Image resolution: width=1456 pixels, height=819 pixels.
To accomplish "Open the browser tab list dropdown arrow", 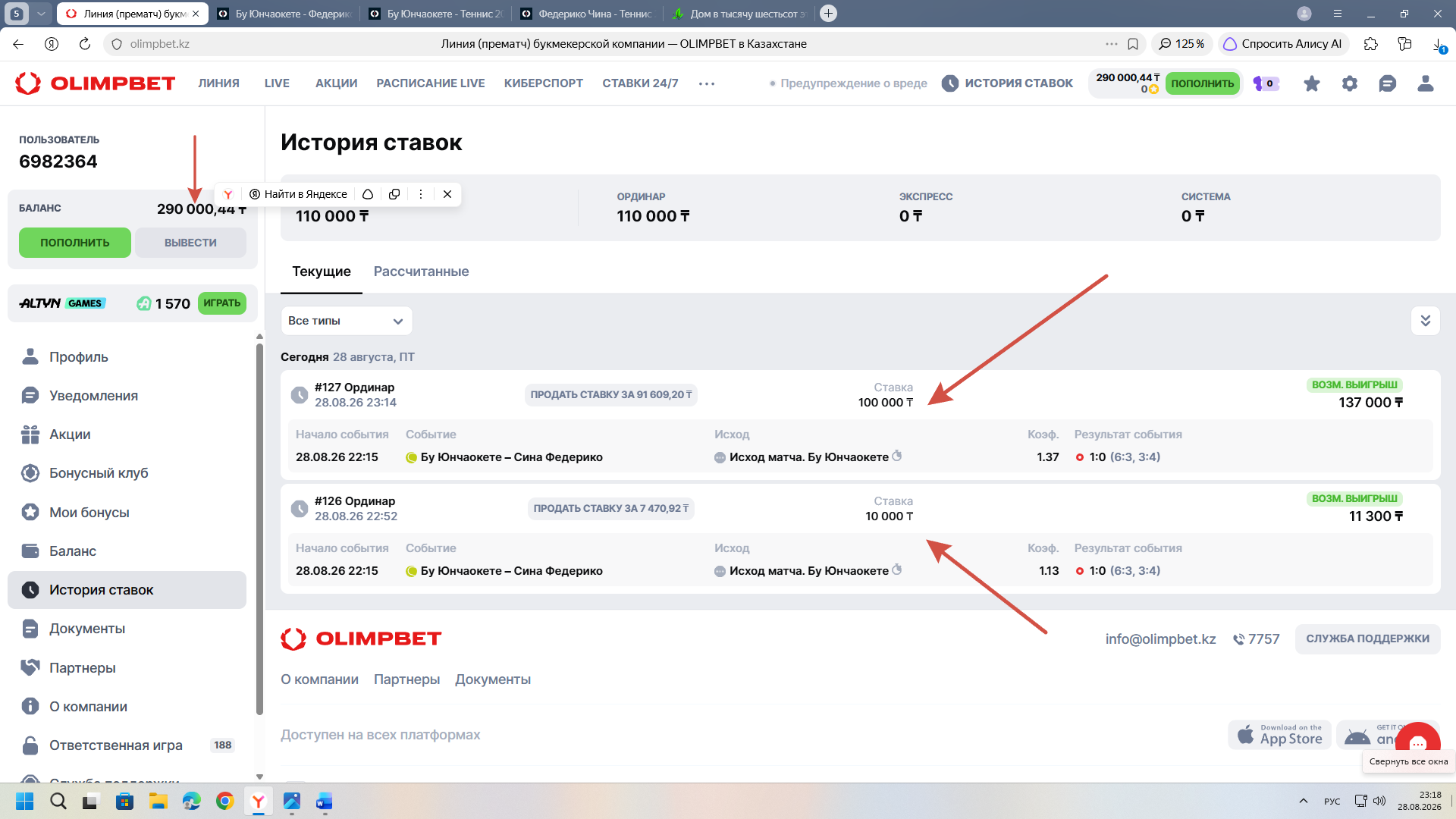I will pyautogui.click(x=41, y=14).
